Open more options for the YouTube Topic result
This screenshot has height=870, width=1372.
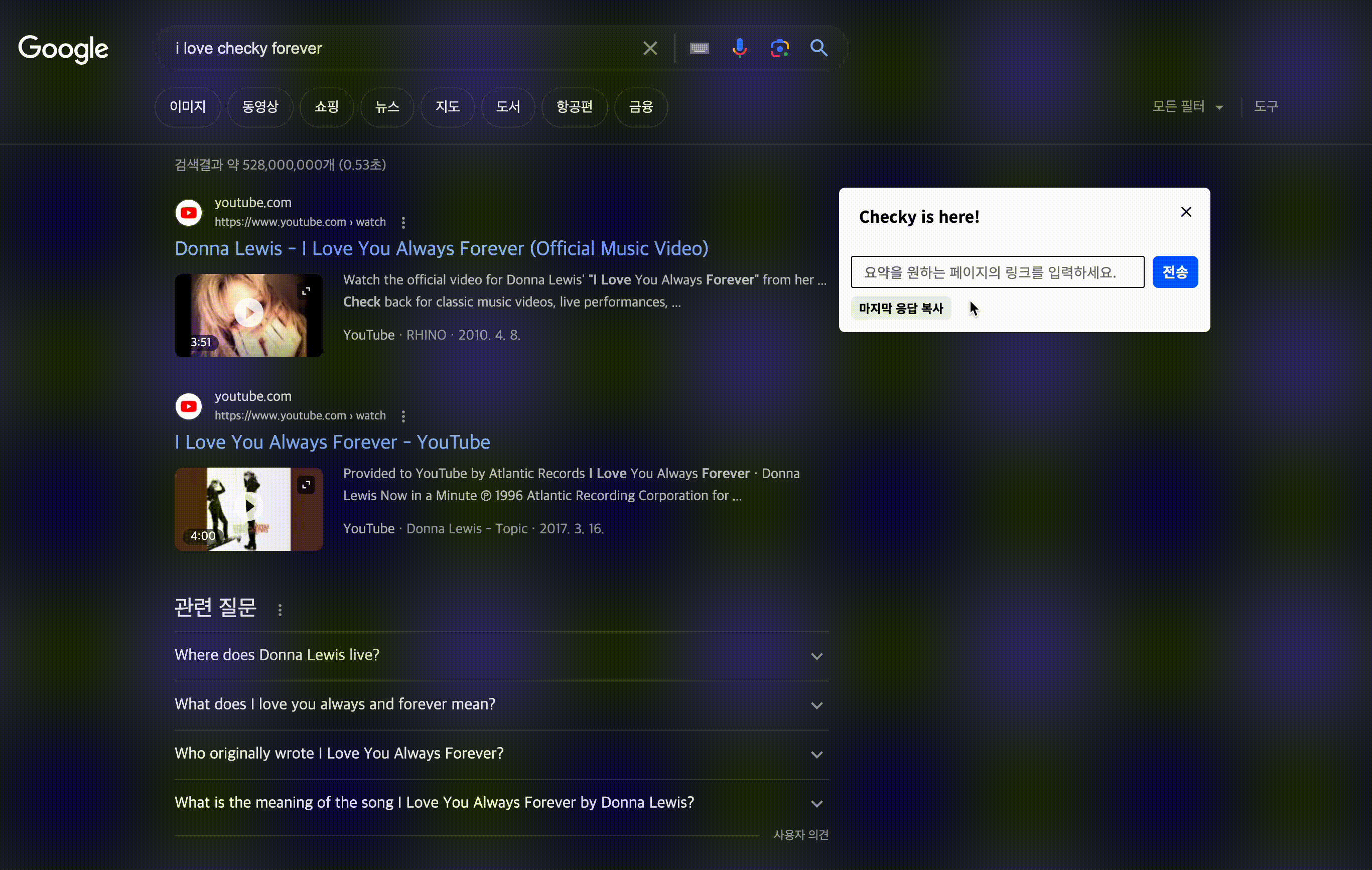tap(403, 416)
